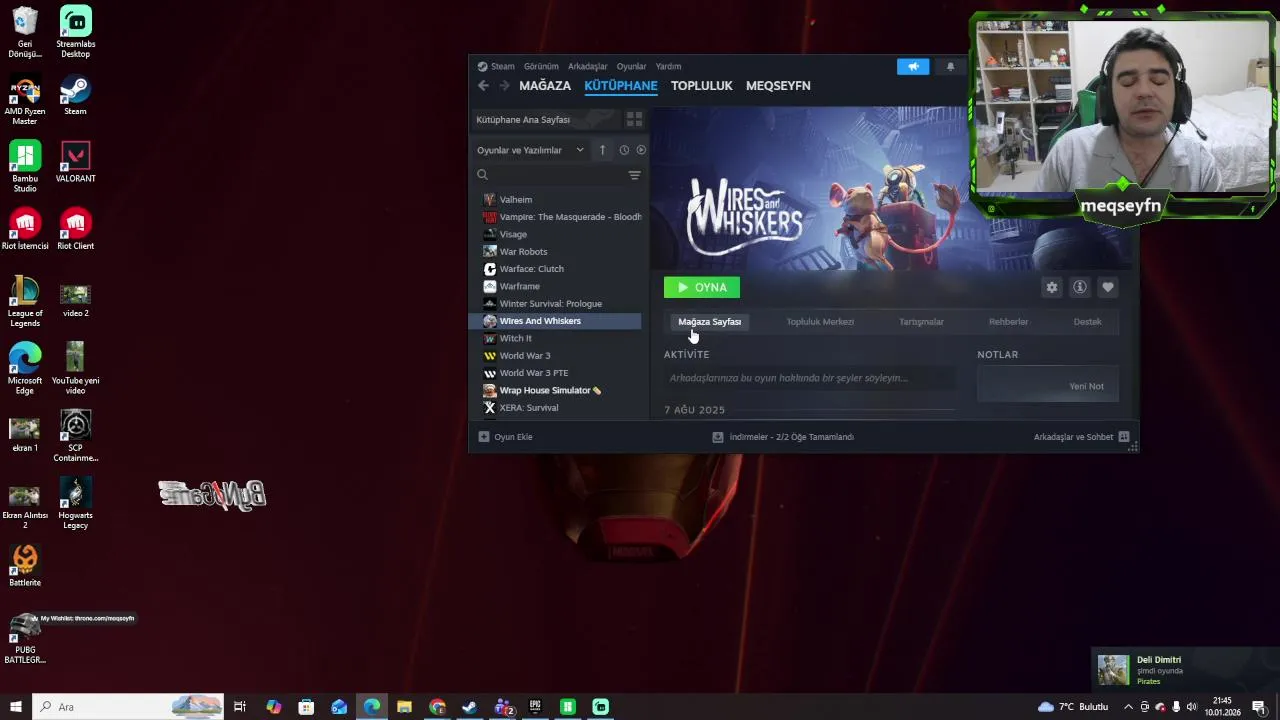
Task: Select the KÜTÜPHANE tab
Action: click(x=621, y=86)
